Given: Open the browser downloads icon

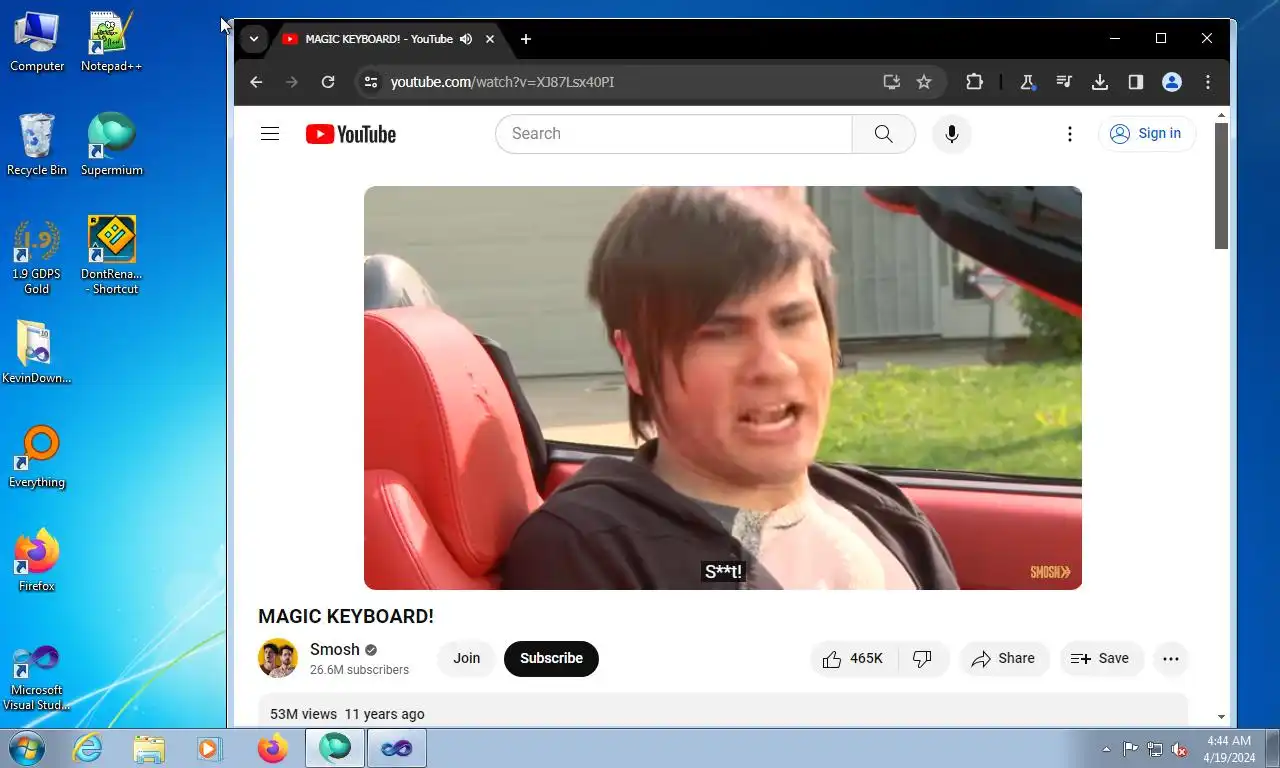Looking at the screenshot, I should pyautogui.click(x=1100, y=82).
